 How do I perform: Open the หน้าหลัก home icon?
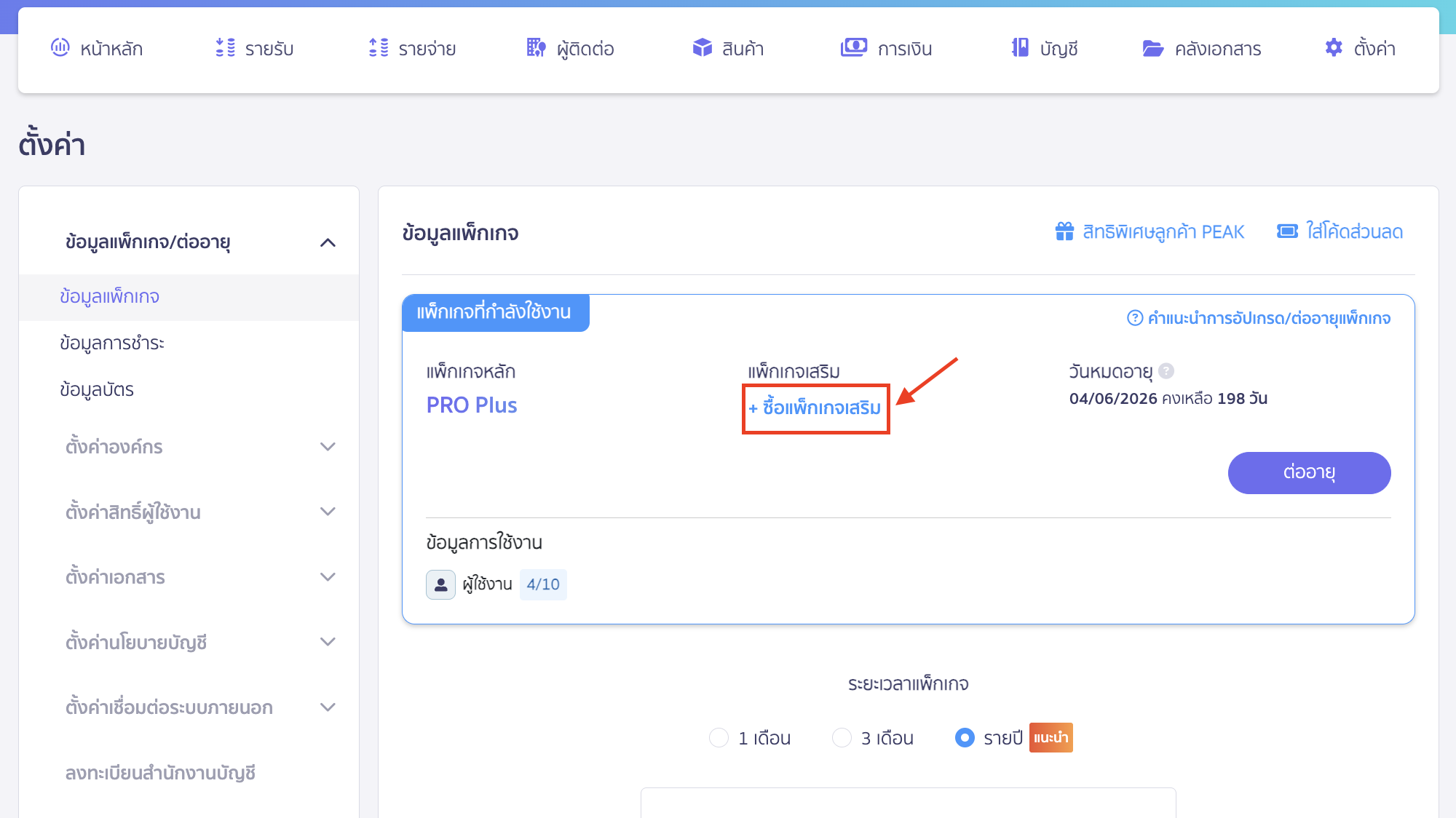(x=60, y=48)
